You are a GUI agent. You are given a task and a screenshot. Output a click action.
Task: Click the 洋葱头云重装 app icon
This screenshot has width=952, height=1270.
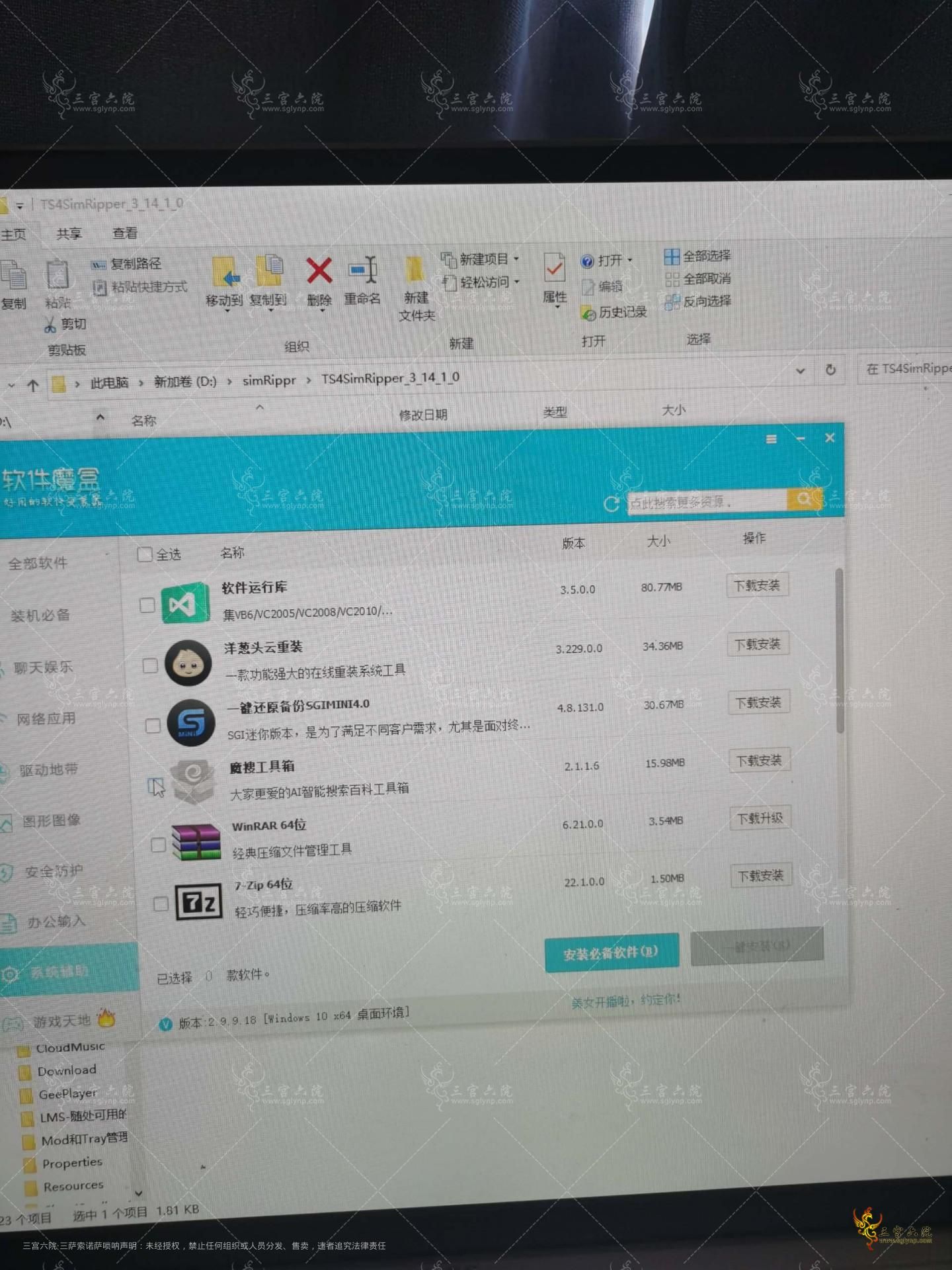click(188, 662)
